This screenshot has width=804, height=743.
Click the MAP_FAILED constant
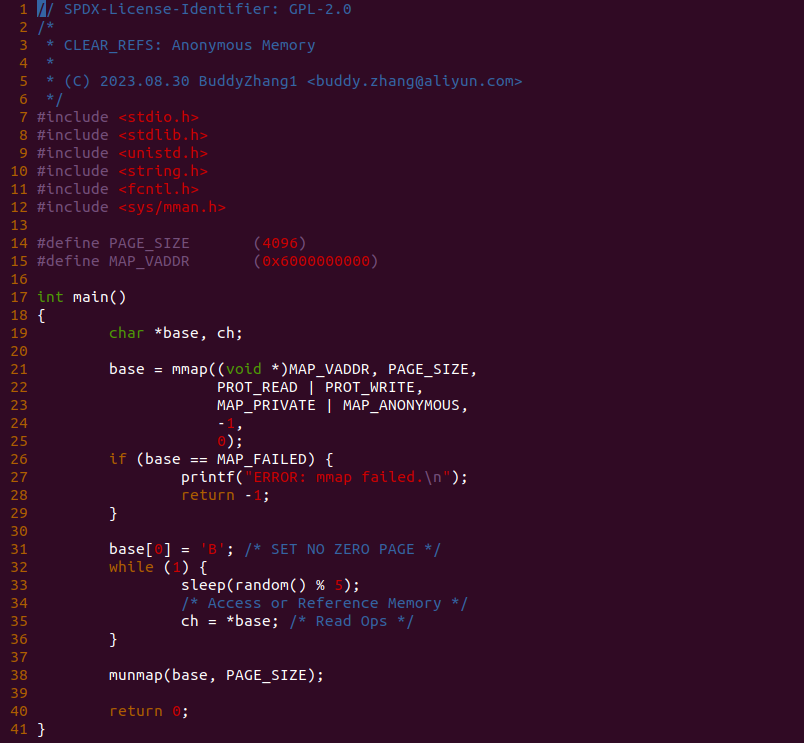262,459
